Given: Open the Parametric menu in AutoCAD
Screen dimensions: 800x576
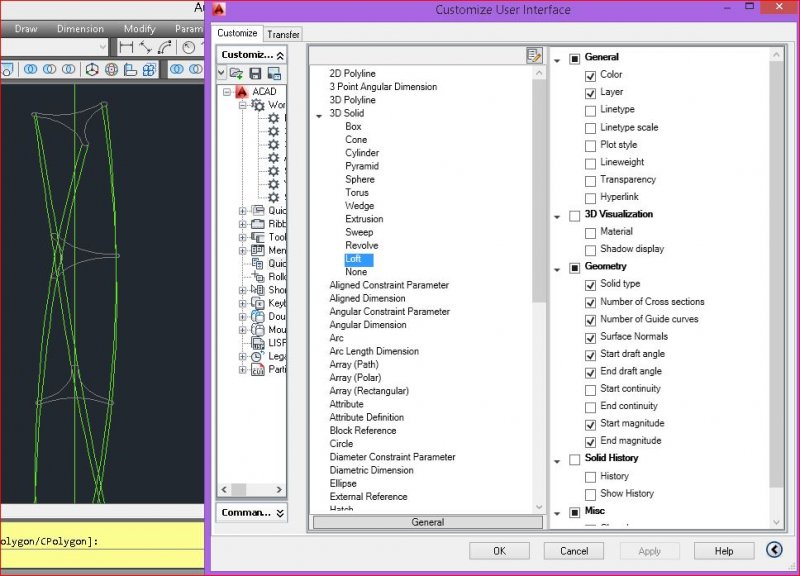Looking at the screenshot, I should (x=188, y=29).
